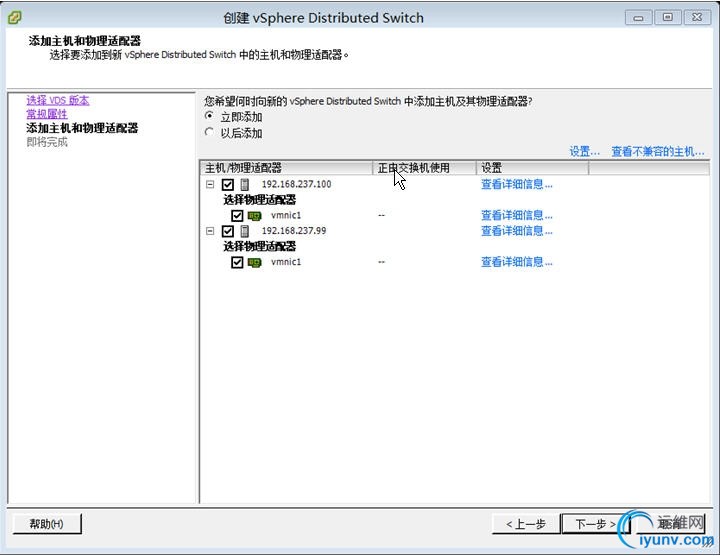This screenshot has height=556, width=720.
Task: Collapse the 192.168.237.100 host tree node
Action: pos(210,185)
